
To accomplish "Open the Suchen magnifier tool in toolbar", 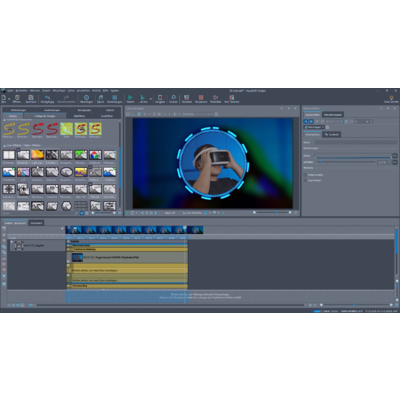I will (173, 97).
